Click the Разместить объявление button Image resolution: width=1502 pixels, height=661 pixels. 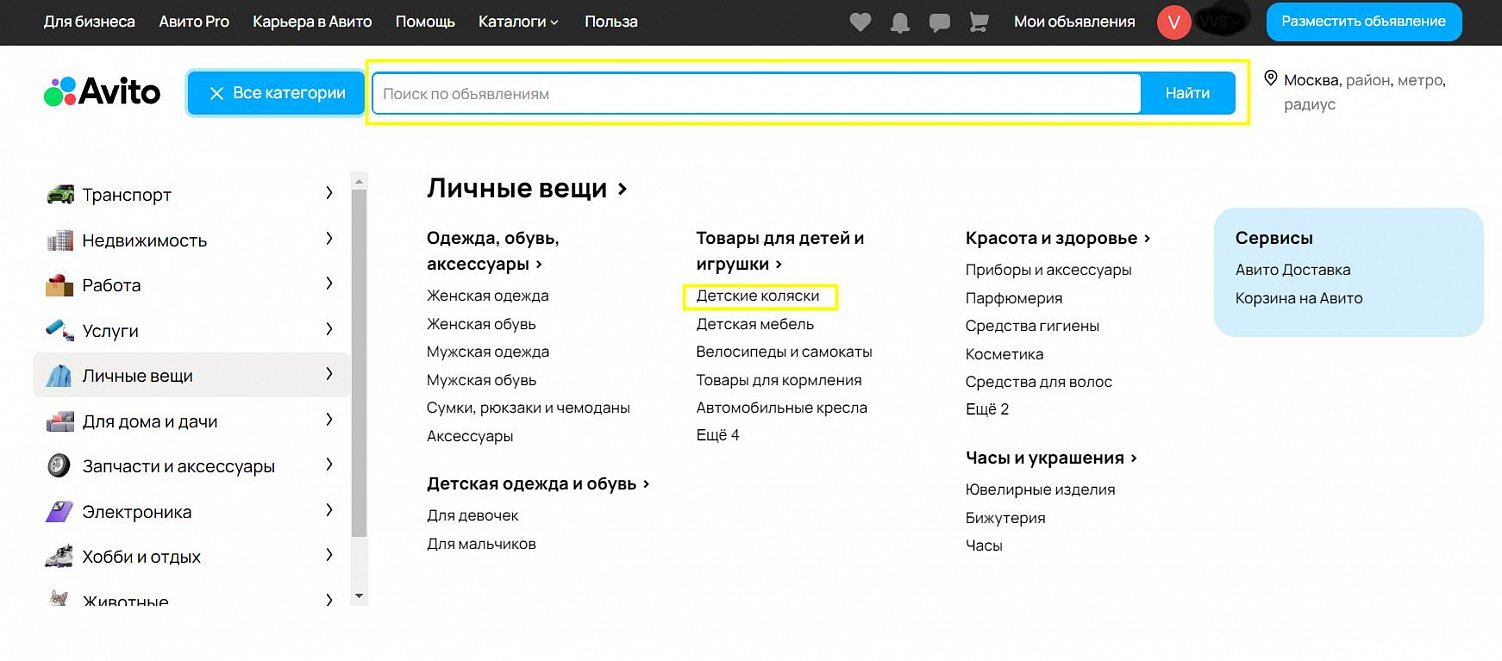1364,21
